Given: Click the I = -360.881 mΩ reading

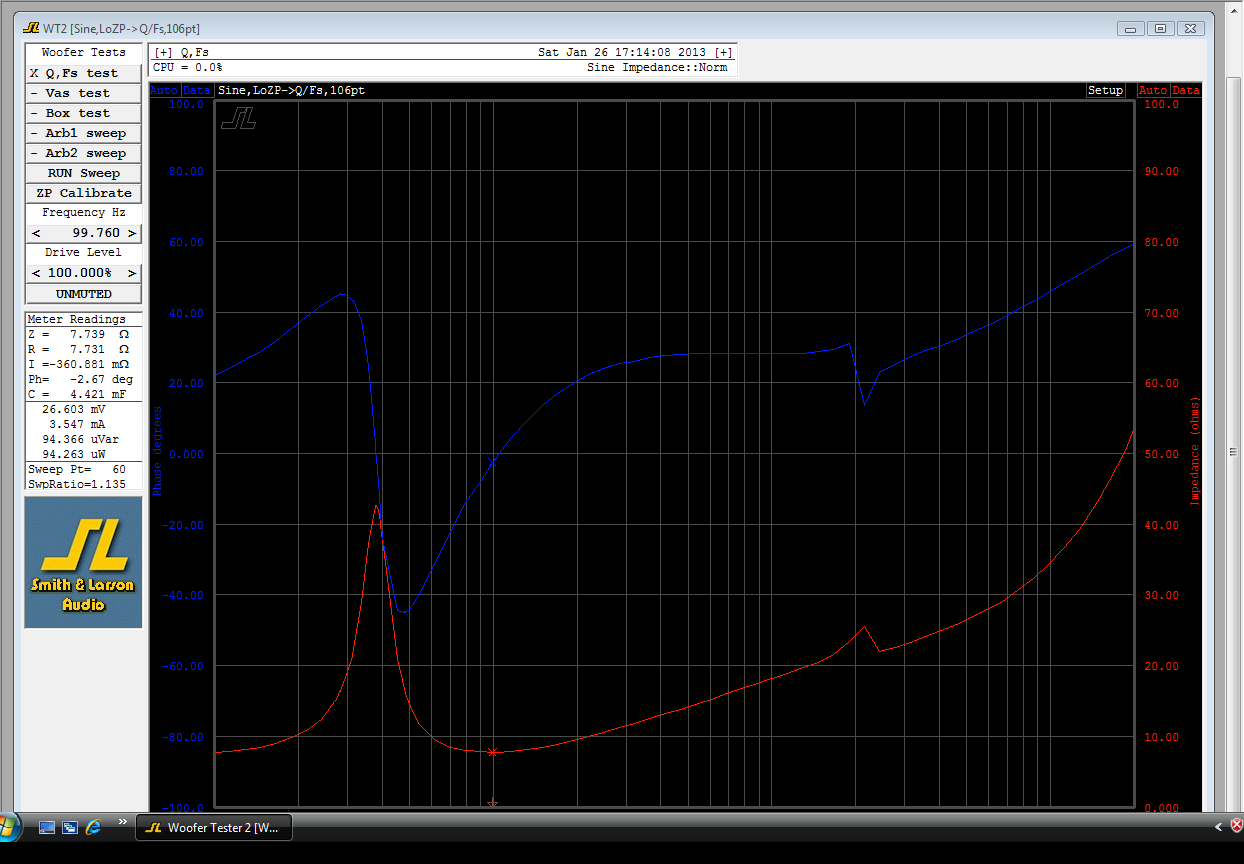Looking at the screenshot, I should (x=79, y=364).
